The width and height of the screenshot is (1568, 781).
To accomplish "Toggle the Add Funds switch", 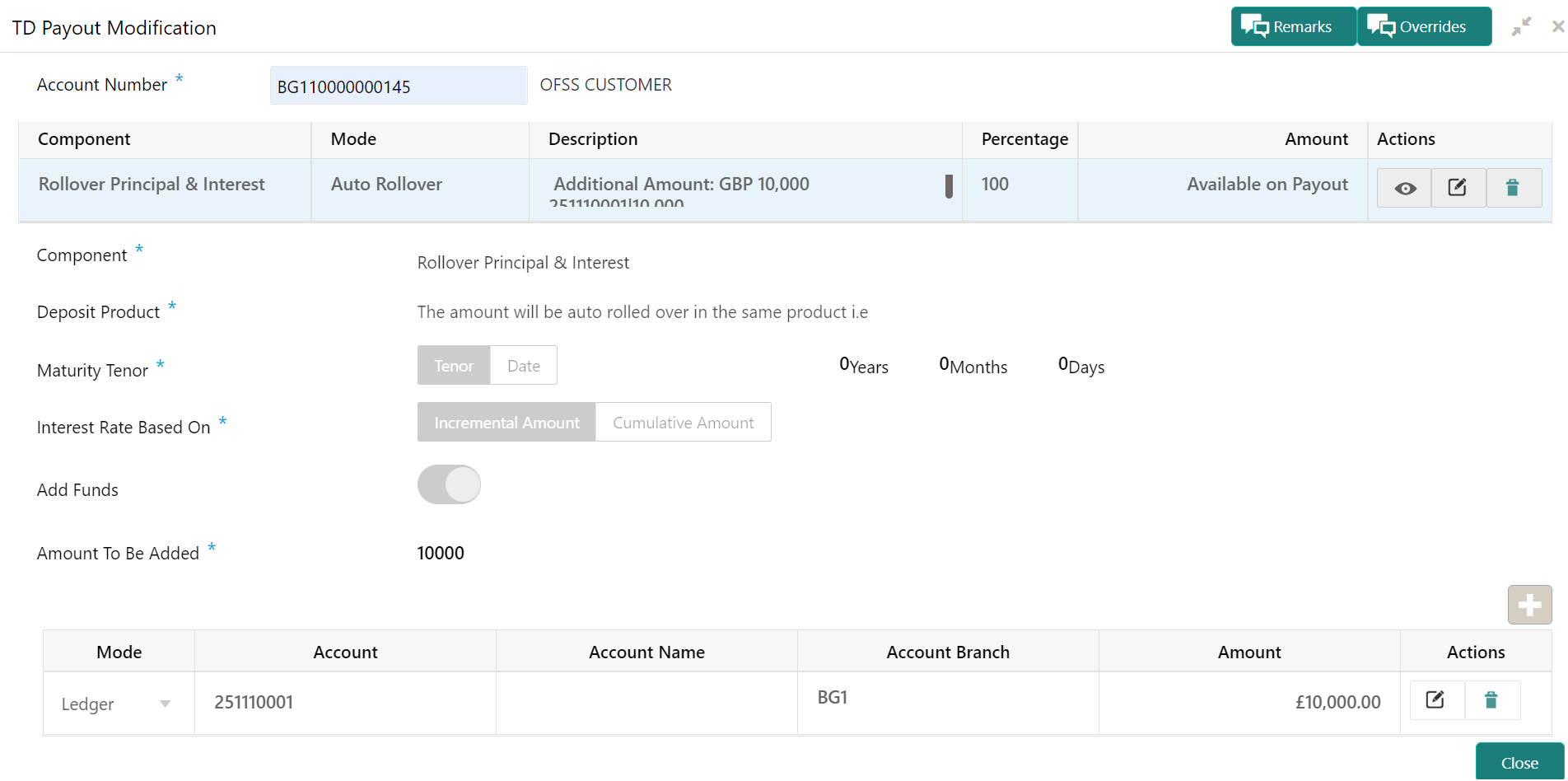I will (x=449, y=484).
